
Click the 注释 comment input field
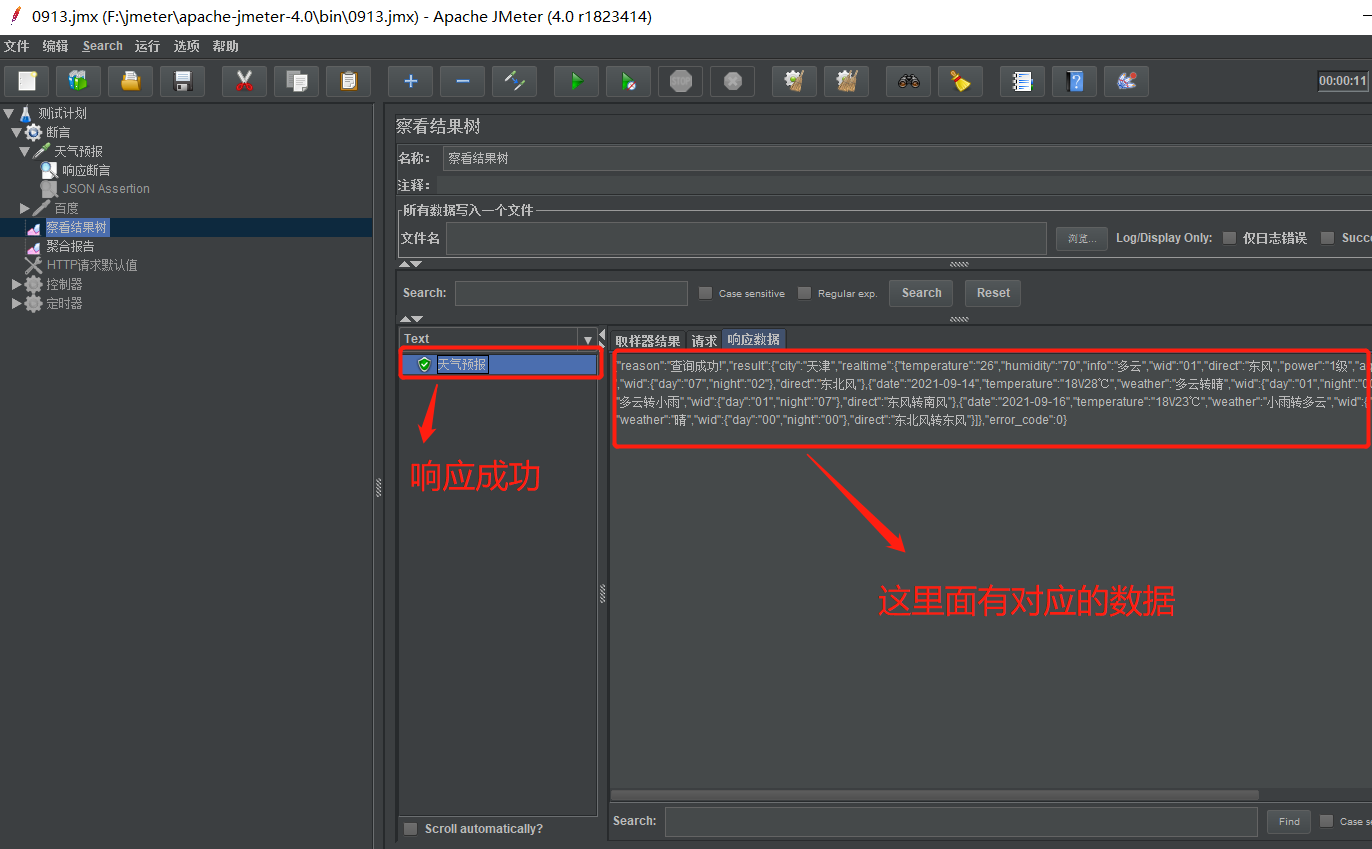(x=904, y=185)
